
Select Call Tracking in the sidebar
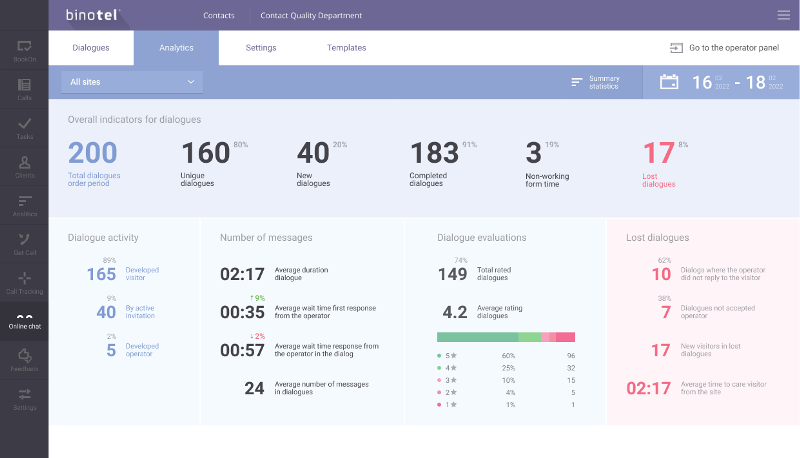[x=24, y=282]
